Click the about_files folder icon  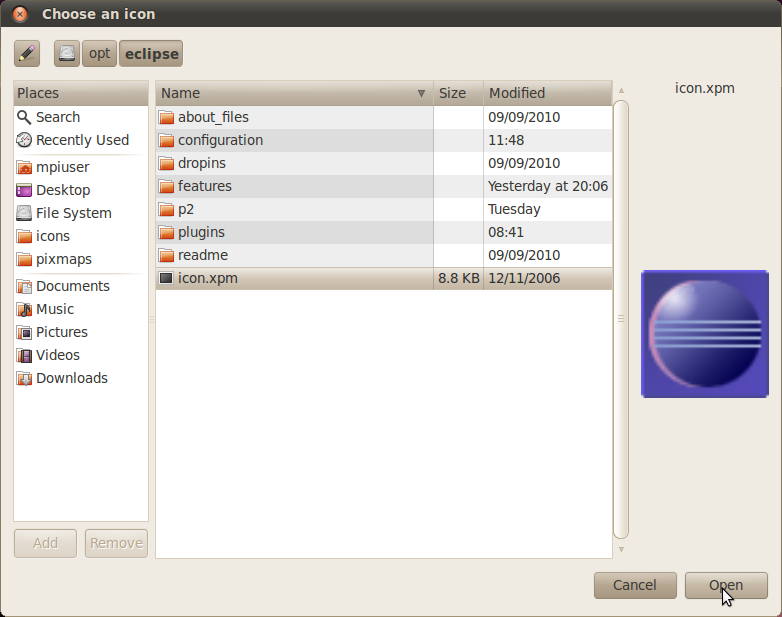(166, 117)
